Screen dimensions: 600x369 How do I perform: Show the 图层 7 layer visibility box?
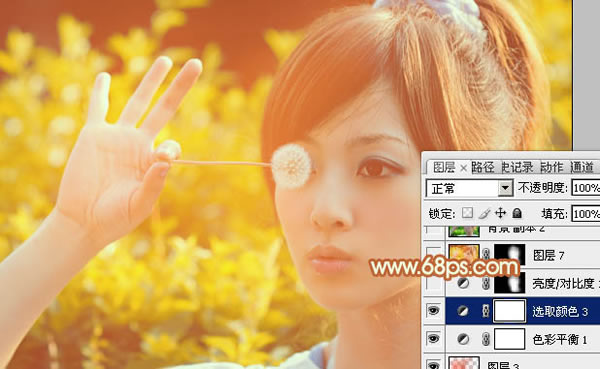coord(434,254)
